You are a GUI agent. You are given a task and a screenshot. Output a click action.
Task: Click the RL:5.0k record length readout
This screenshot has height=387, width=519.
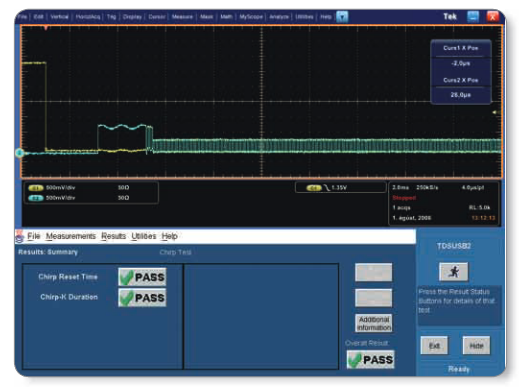pos(479,208)
